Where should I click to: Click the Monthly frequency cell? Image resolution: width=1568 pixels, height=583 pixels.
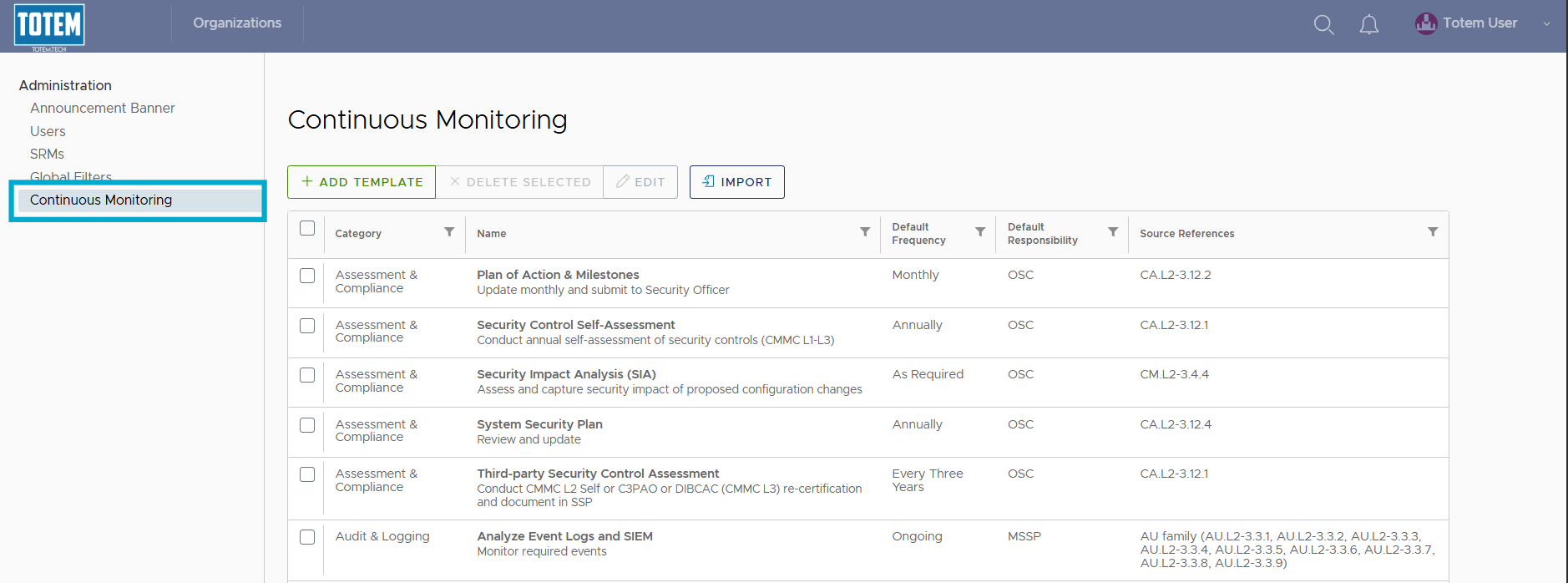coord(915,275)
